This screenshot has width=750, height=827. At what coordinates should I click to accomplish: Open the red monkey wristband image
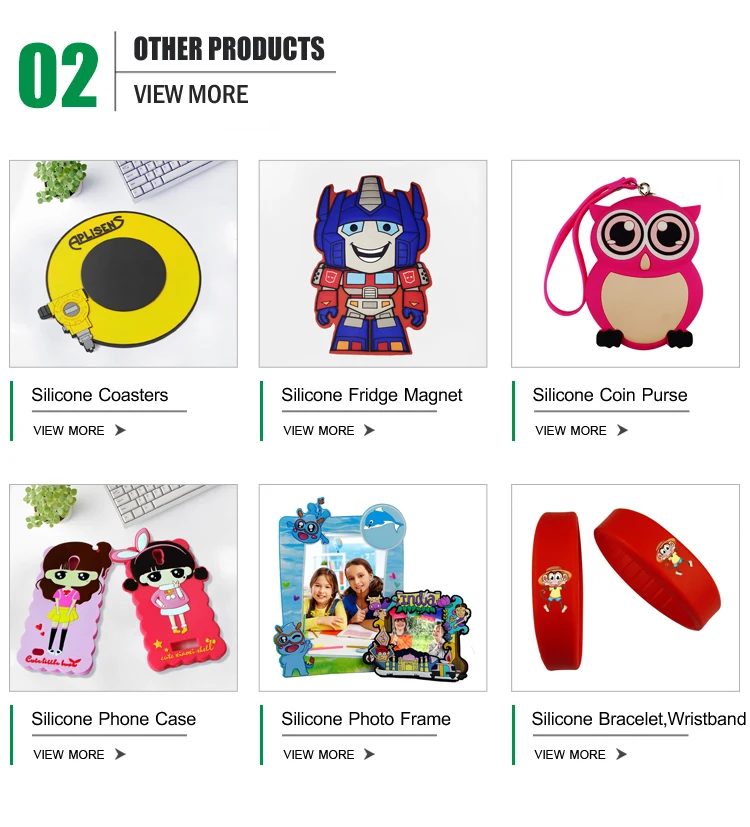[x=626, y=588]
